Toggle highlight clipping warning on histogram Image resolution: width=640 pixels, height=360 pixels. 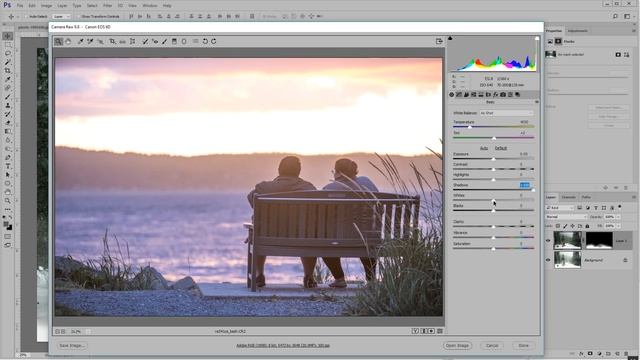coord(537,38)
